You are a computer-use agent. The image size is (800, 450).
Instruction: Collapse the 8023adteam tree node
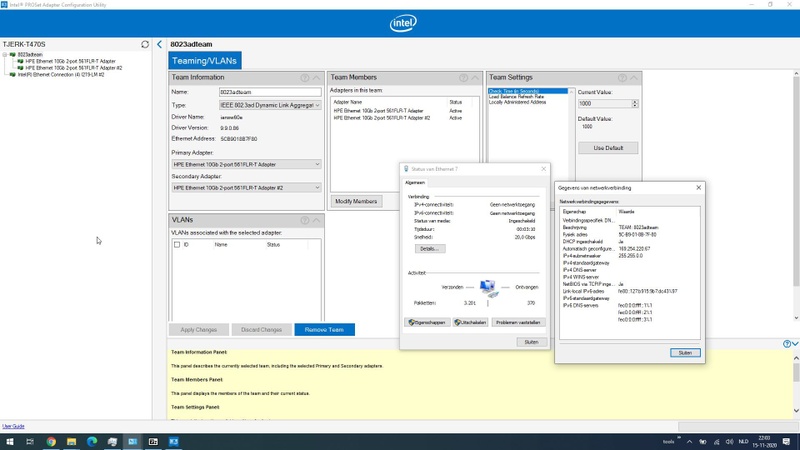tap(5, 55)
